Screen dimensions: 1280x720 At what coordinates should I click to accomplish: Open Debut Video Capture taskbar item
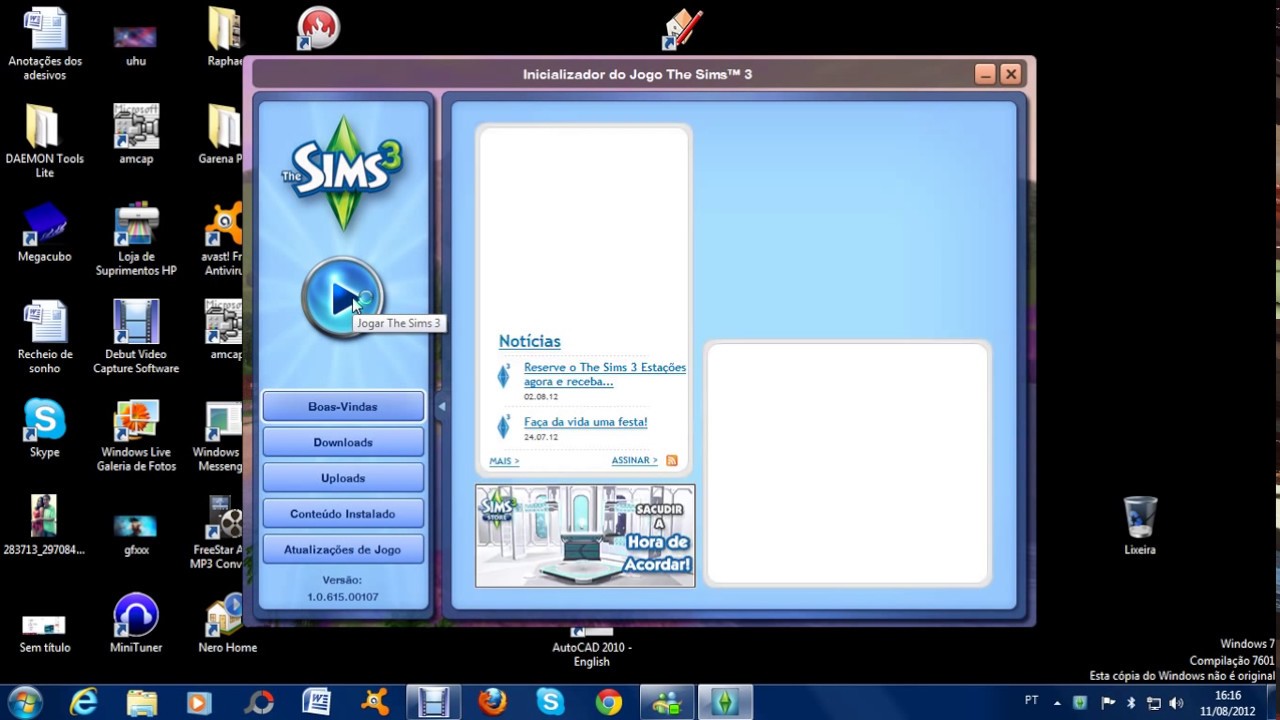click(433, 703)
